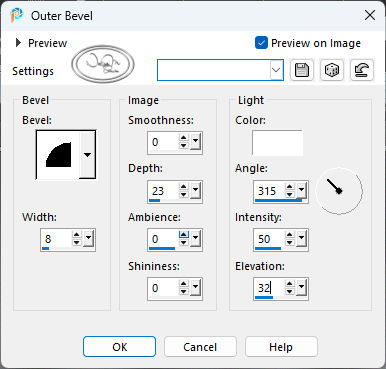
Task: Open the Angle slider dropdown arrow
Action: pos(301,191)
